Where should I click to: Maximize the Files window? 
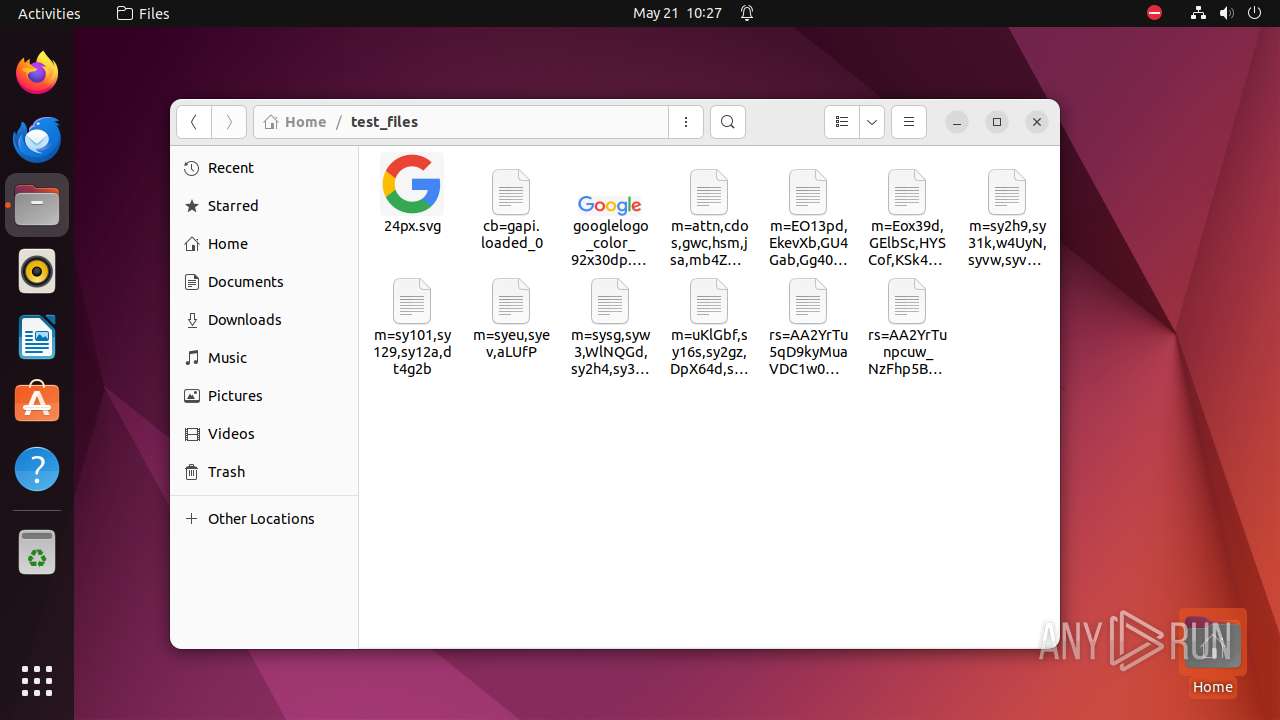[997, 122]
